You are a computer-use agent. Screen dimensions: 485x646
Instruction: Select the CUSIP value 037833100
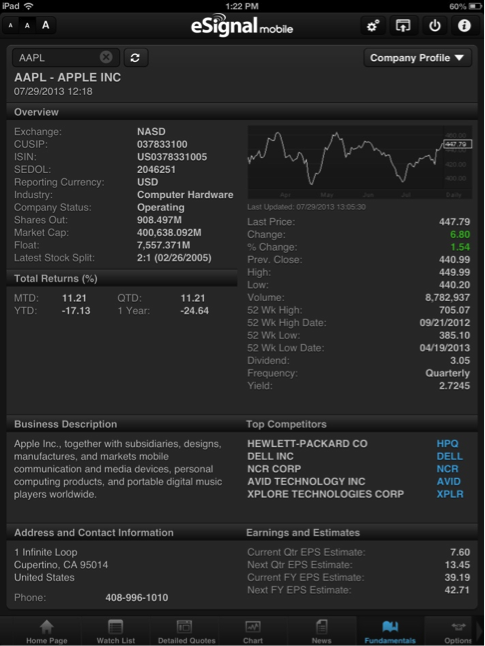(x=162, y=144)
